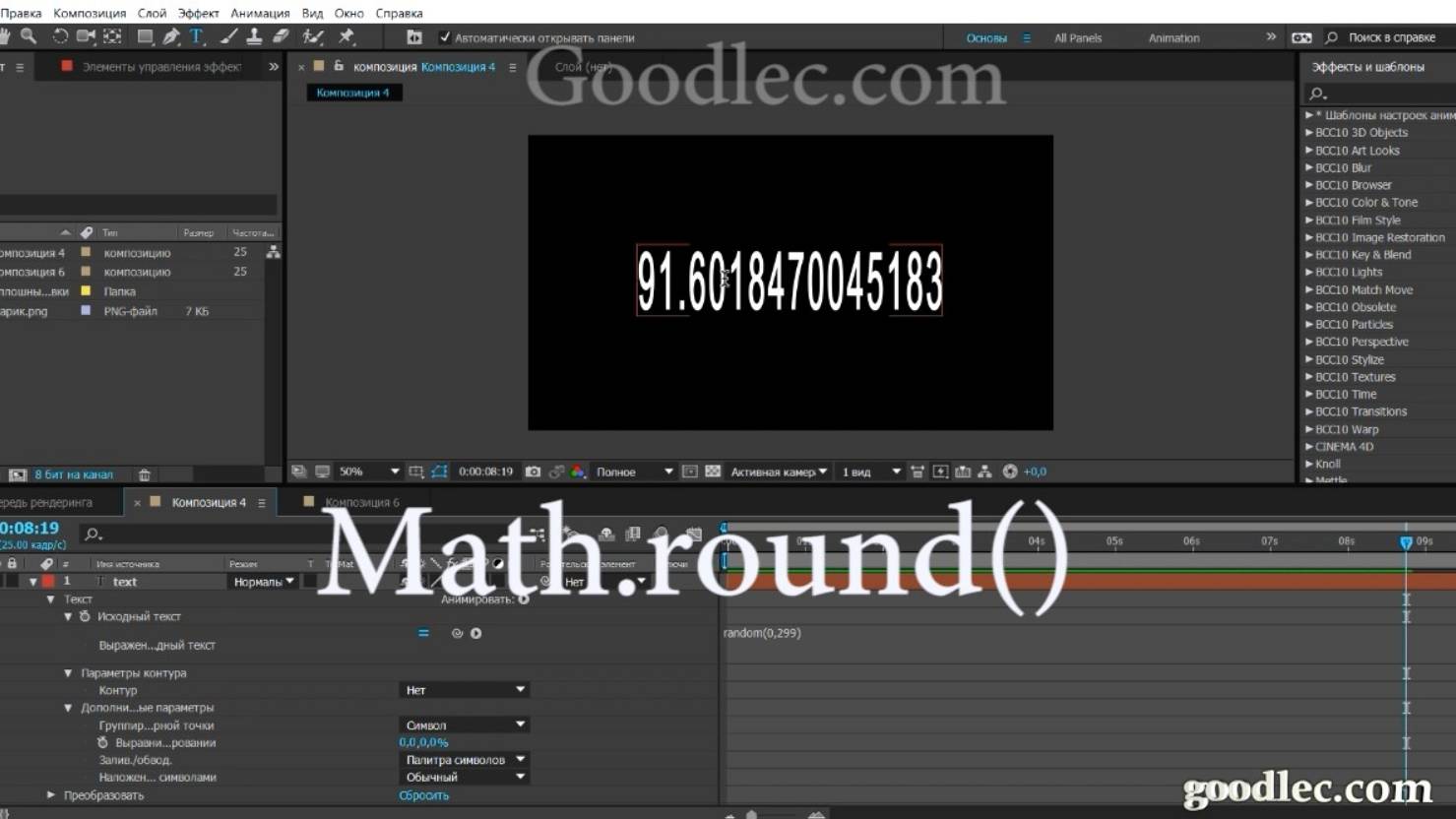
Task: Select the Pan Behind anchor point tool
Action: pos(112,36)
